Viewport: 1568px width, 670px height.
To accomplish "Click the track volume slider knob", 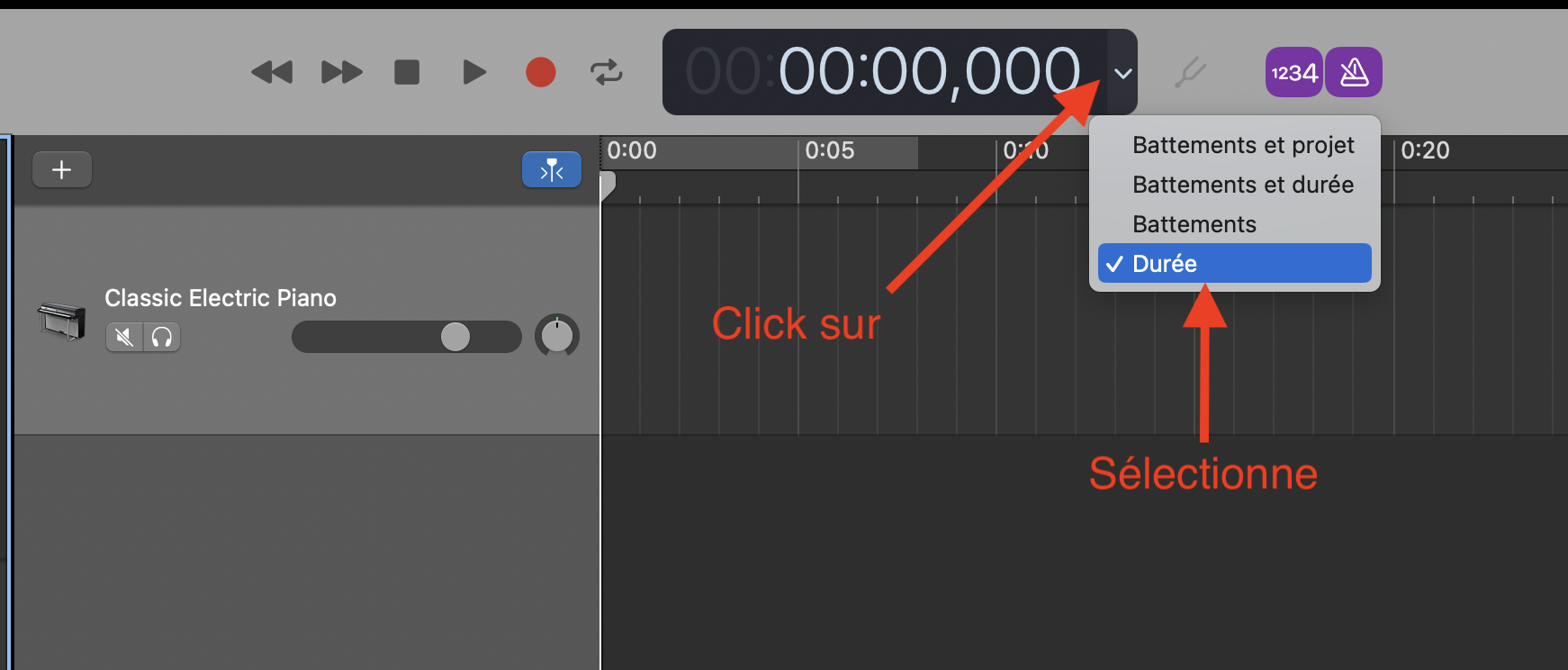I will coord(455,337).
